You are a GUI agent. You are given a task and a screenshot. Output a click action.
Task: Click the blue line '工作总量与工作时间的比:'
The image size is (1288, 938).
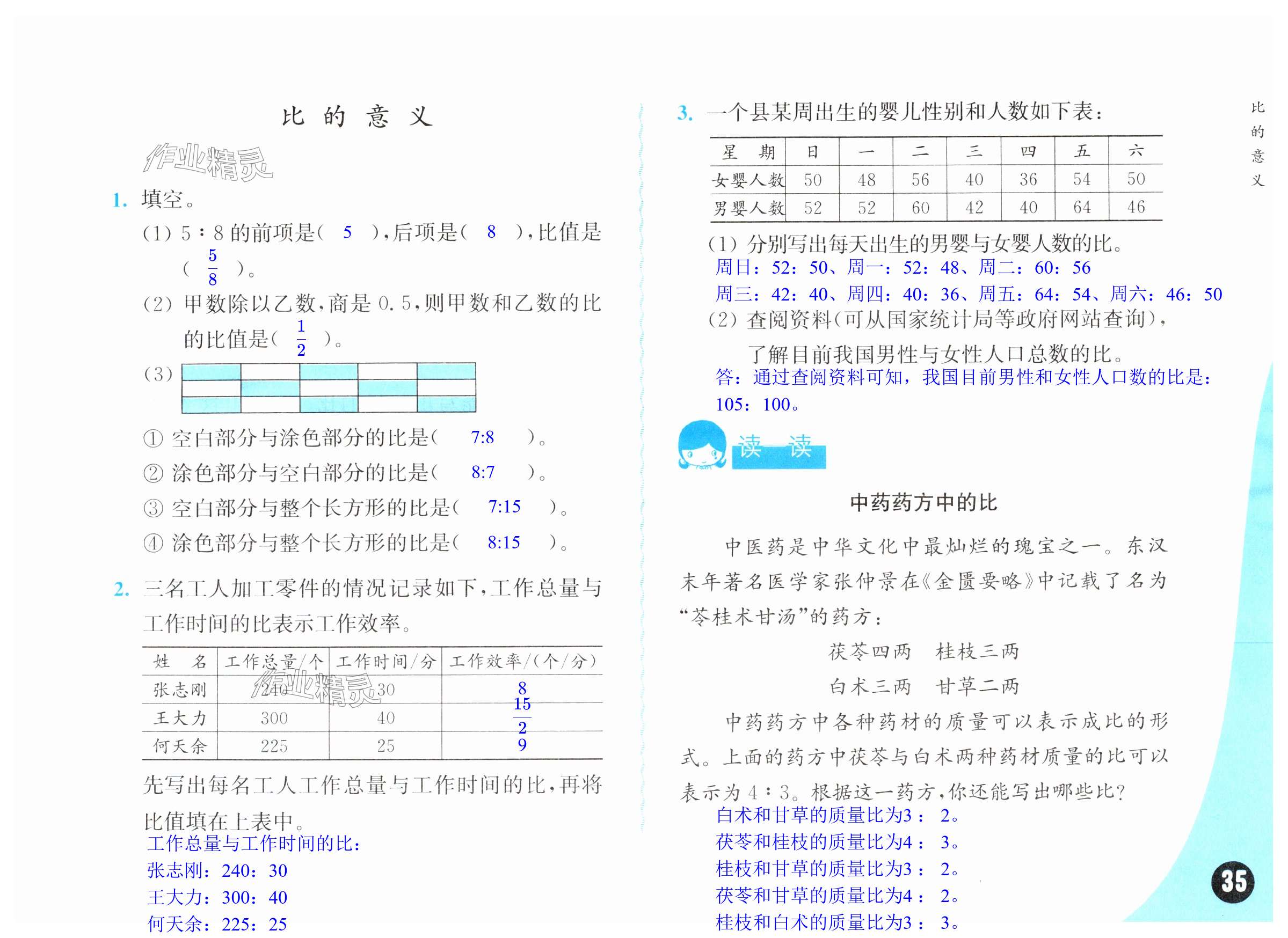(254, 844)
